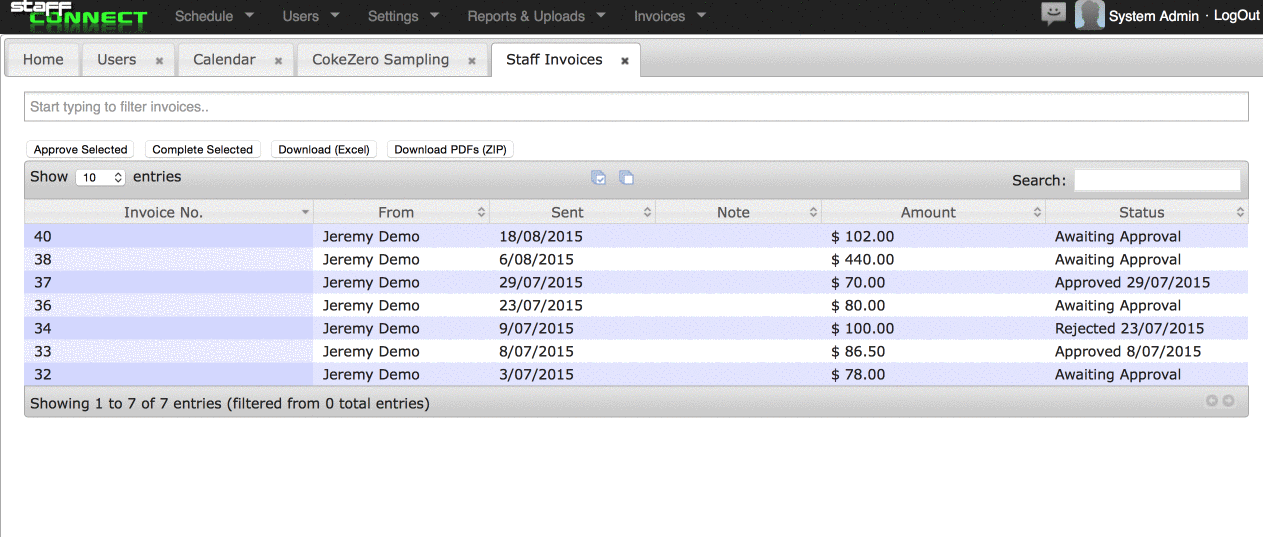This screenshot has width=1263, height=537.
Task: Click the table Search input box
Action: [x=1157, y=180]
